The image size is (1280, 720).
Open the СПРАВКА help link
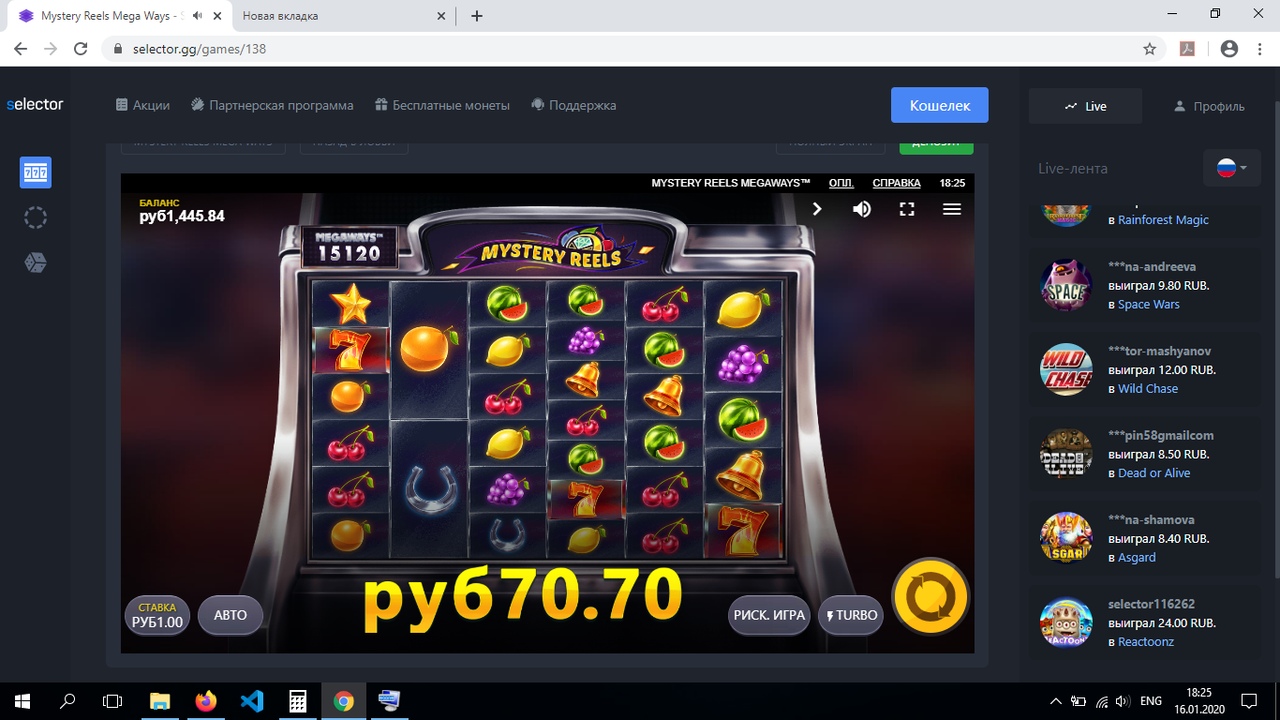point(897,183)
